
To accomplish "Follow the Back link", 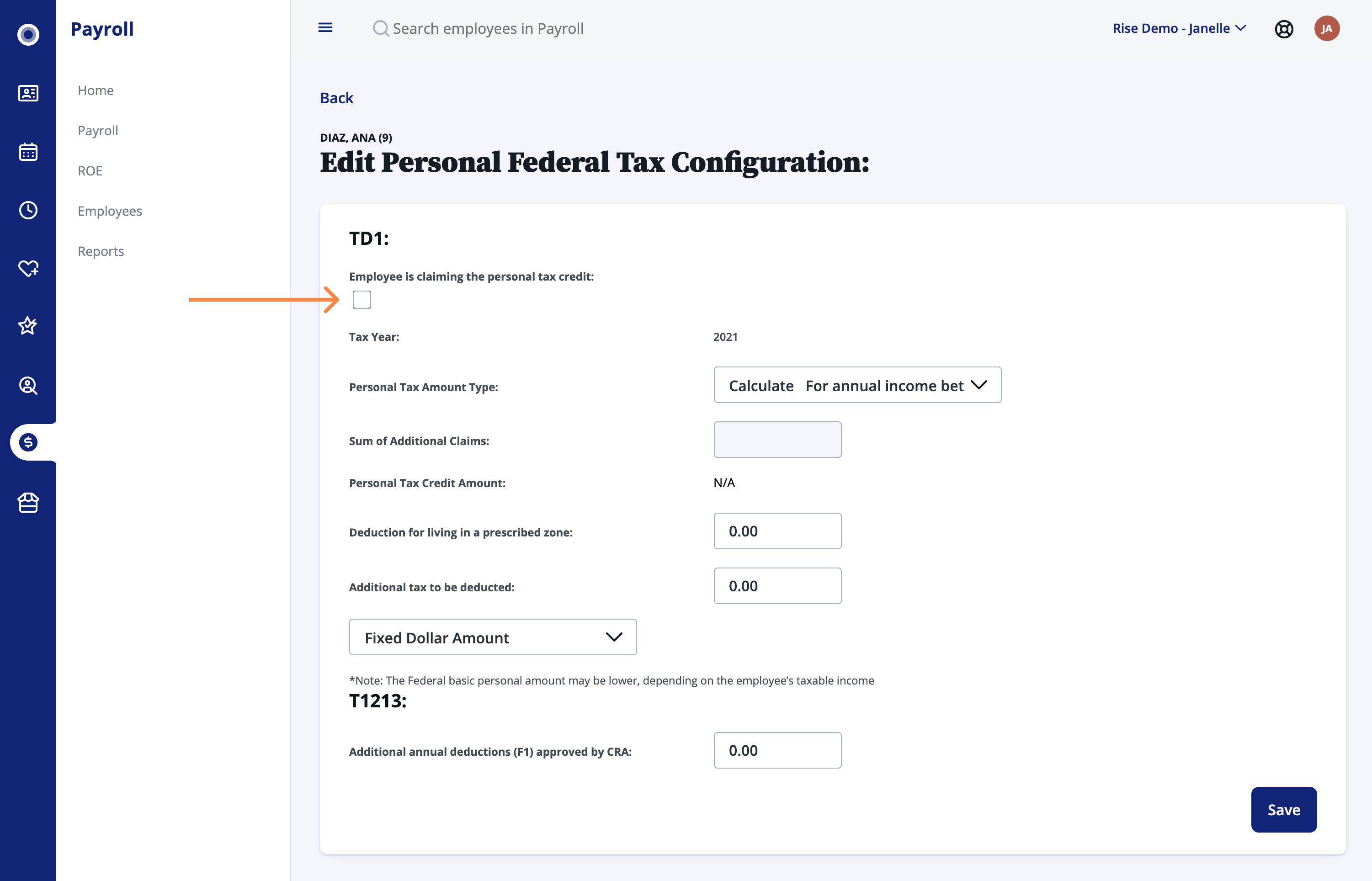I will coord(336,98).
